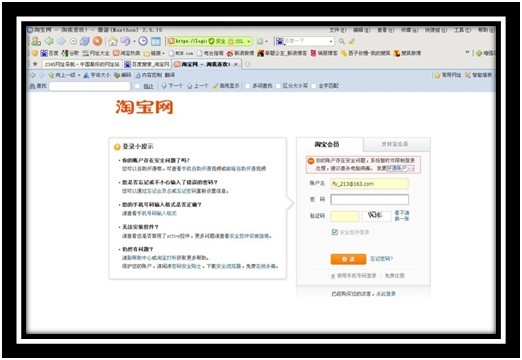
Task: Open the 搜狐微博 bookmark
Action: (407, 53)
